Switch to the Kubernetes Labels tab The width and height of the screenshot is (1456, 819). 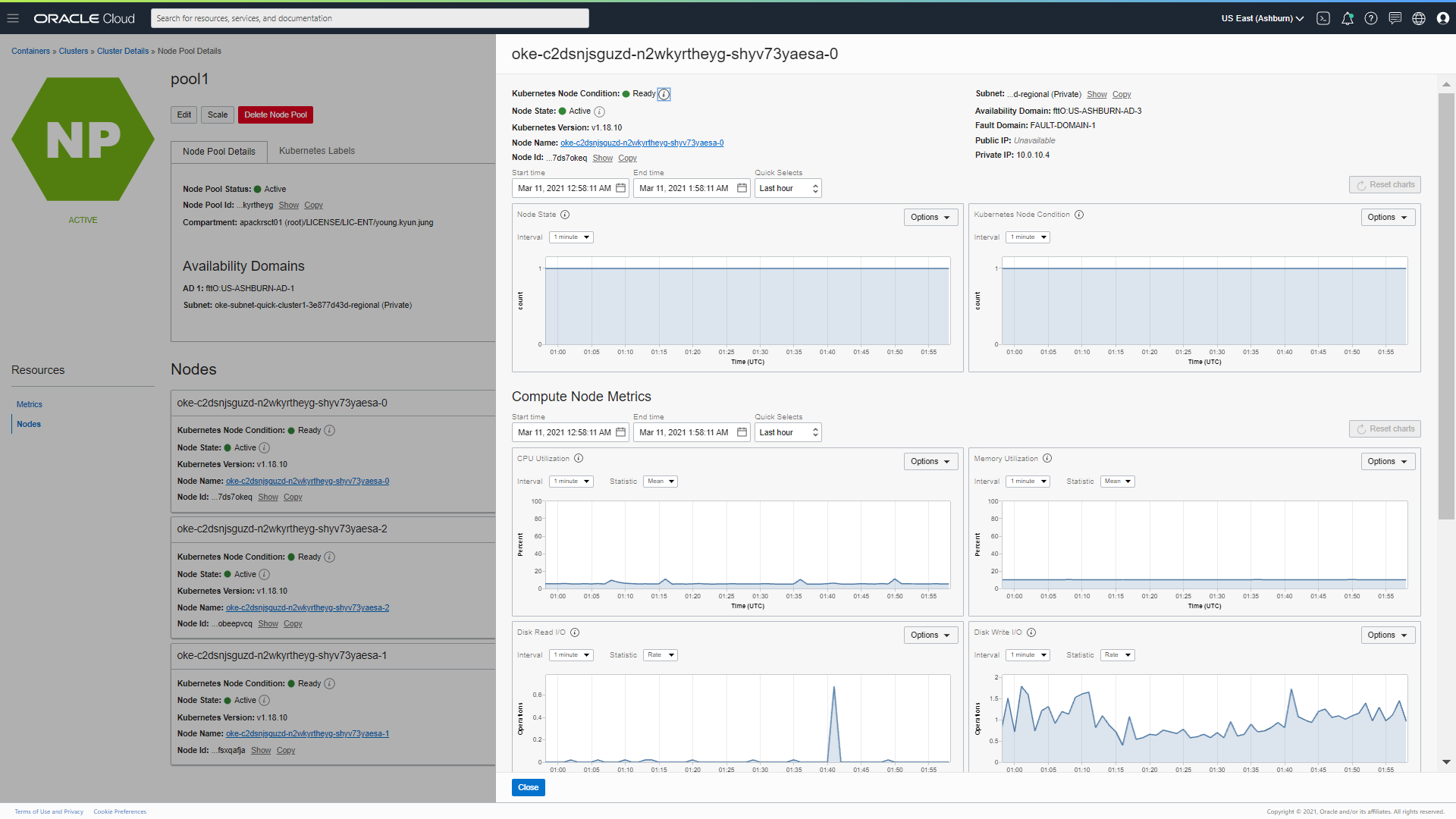point(316,151)
